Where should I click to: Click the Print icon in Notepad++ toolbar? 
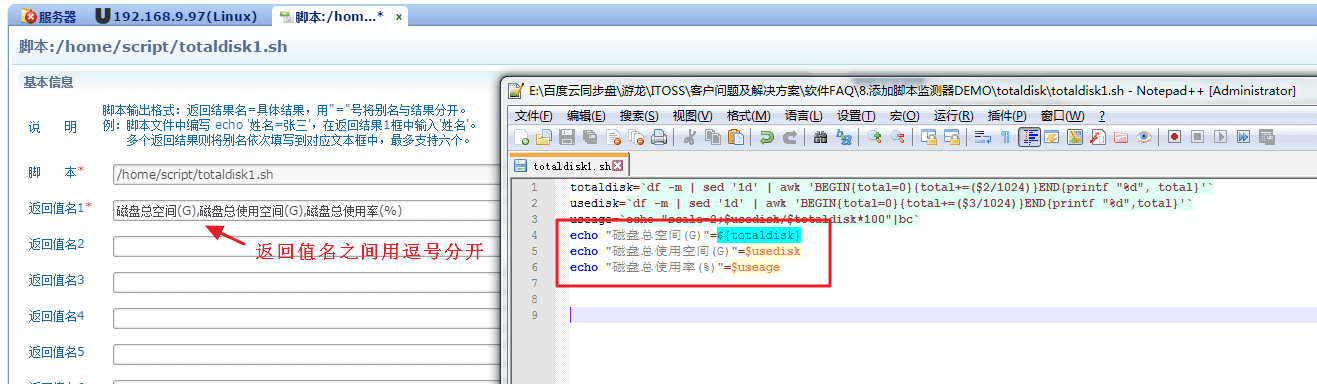pos(658,137)
